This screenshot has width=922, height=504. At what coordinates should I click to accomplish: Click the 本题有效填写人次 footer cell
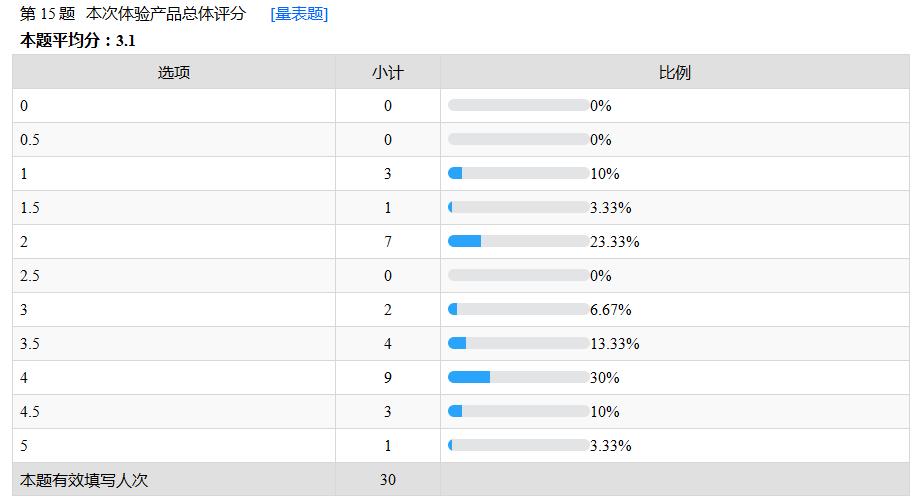point(84,480)
